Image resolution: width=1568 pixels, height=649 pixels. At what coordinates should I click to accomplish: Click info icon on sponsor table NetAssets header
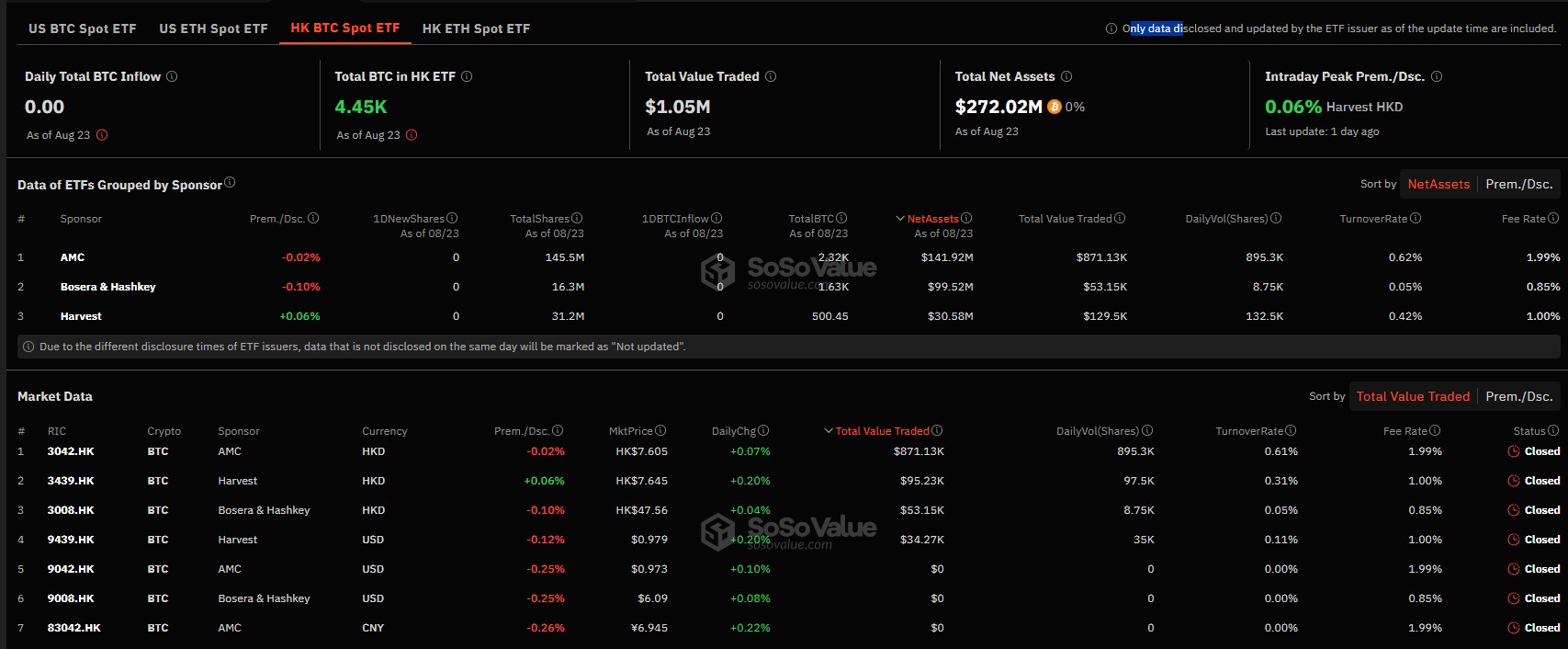click(x=966, y=218)
